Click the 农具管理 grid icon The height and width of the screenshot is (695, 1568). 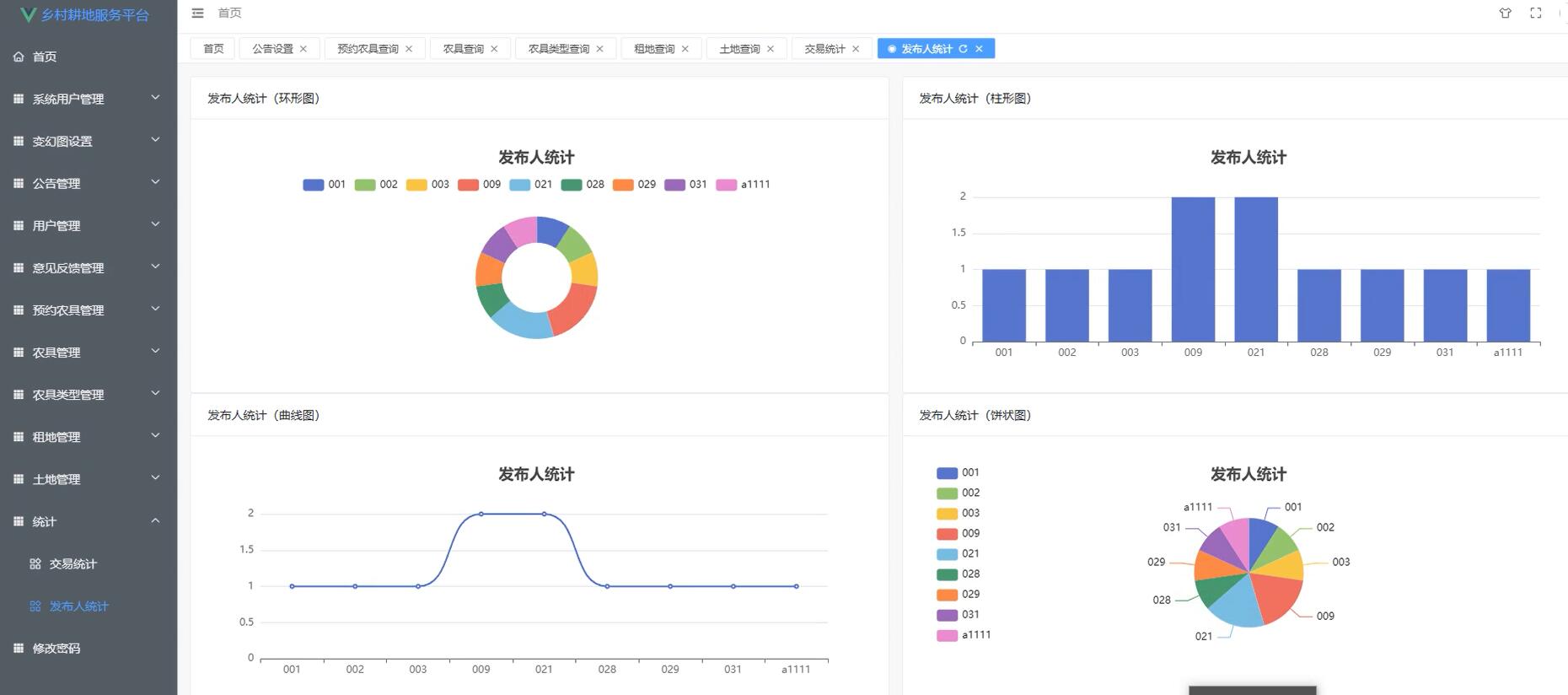(x=19, y=352)
